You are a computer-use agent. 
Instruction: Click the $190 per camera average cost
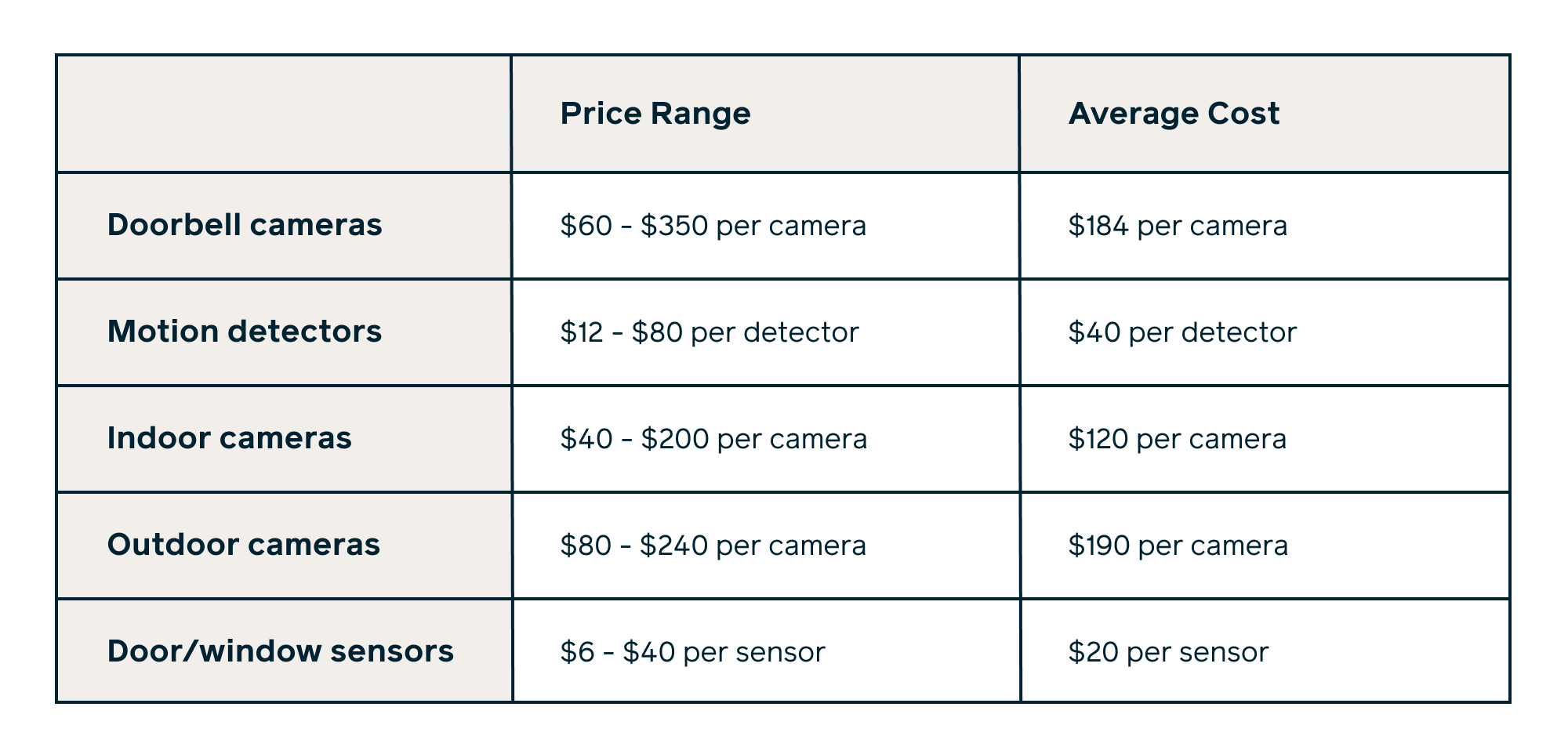tap(1178, 546)
